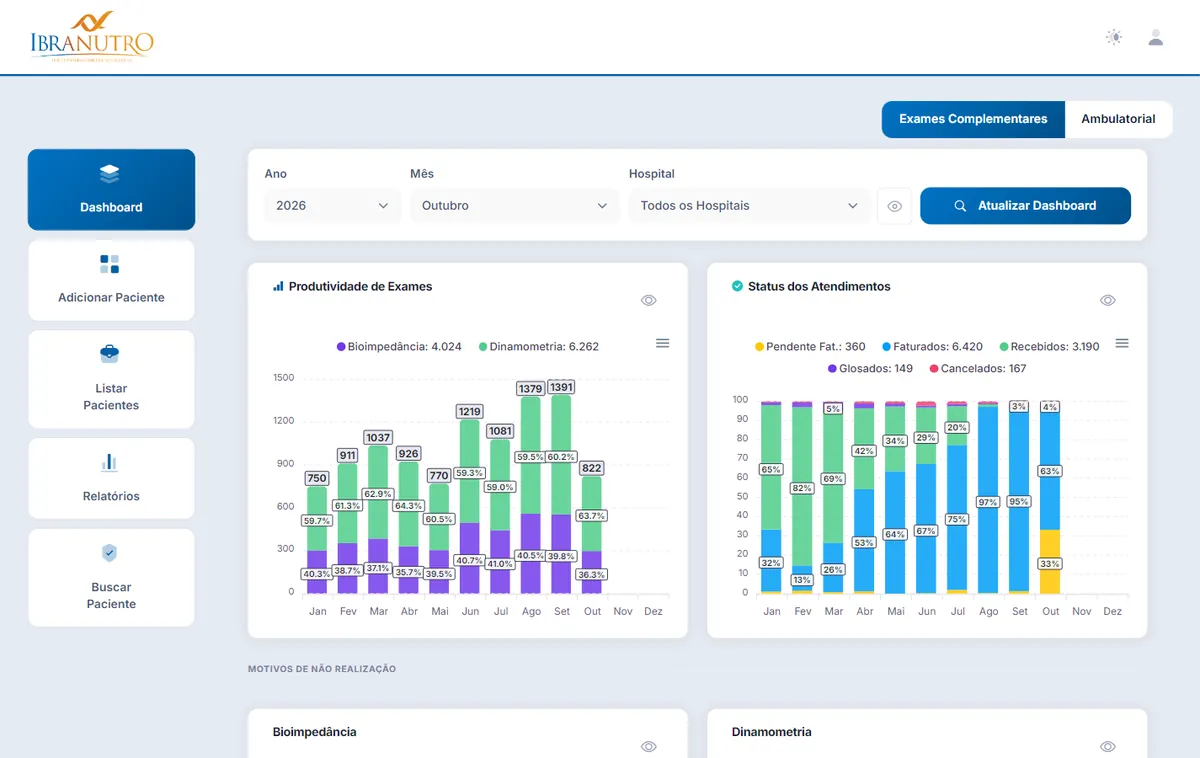The height and width of the screenshot is (758, 1200).
Task: Toggle visibility of Produtividade de Exames card
Action: (x=648, y=300)
